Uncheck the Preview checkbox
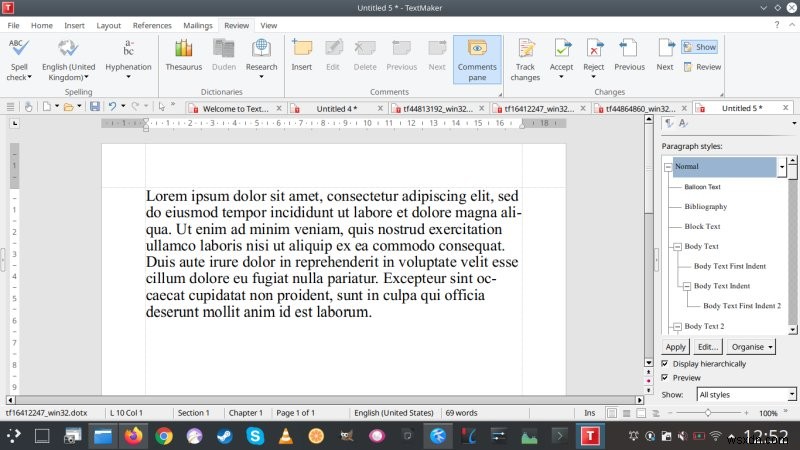800x450 pixels. (665, 378)
